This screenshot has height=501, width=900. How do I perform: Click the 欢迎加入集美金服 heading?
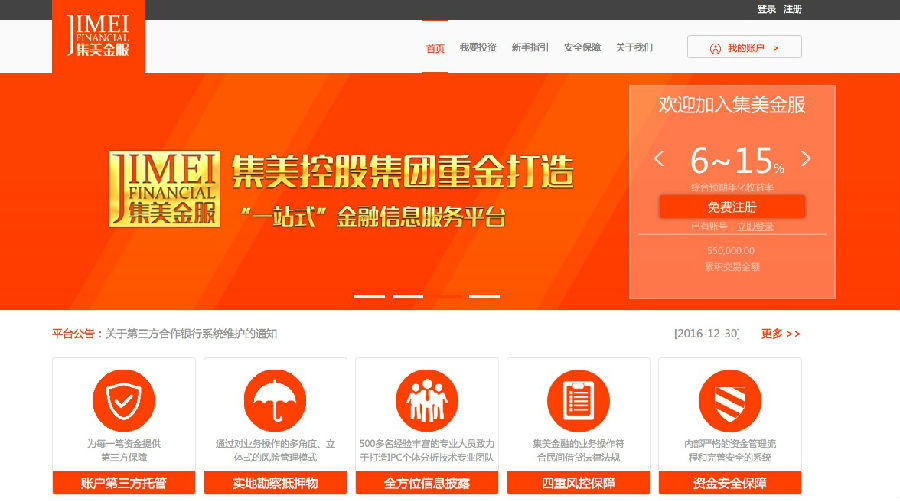click(x=732, y=105)
